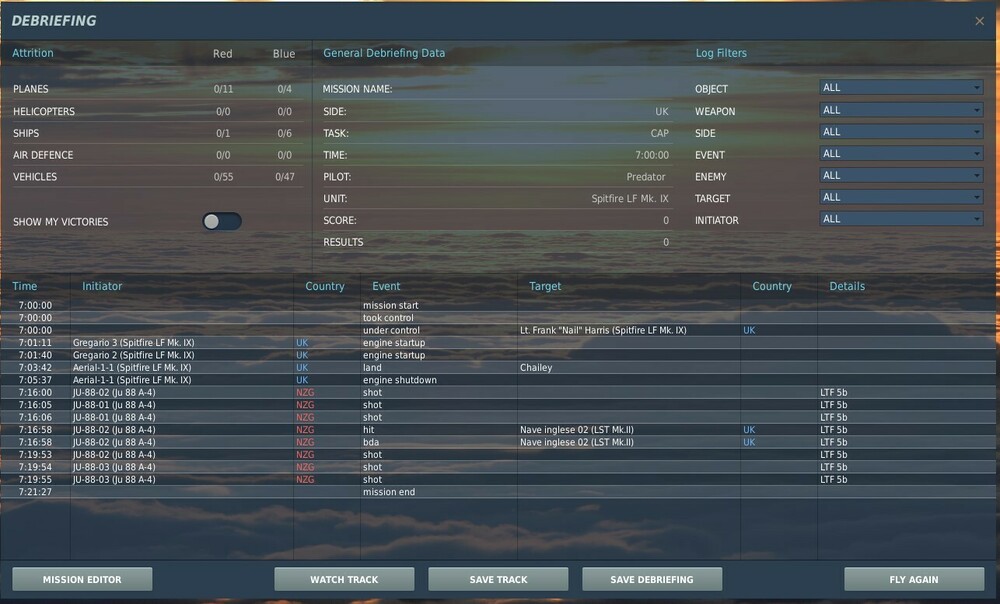This screenshot has height=604, width=1000.
Task: Click the CAP task value
Action: [x=659, y=133]
